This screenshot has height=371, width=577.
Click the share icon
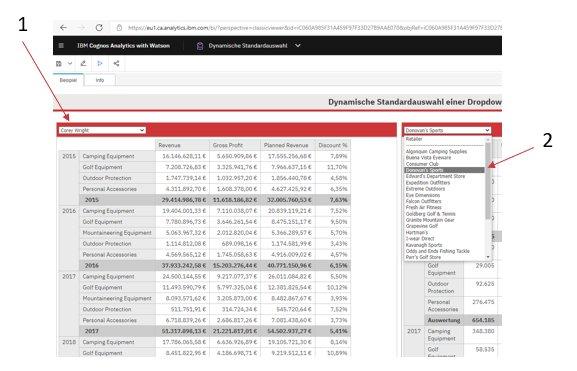pyautogui.click(x=116, y=64)
